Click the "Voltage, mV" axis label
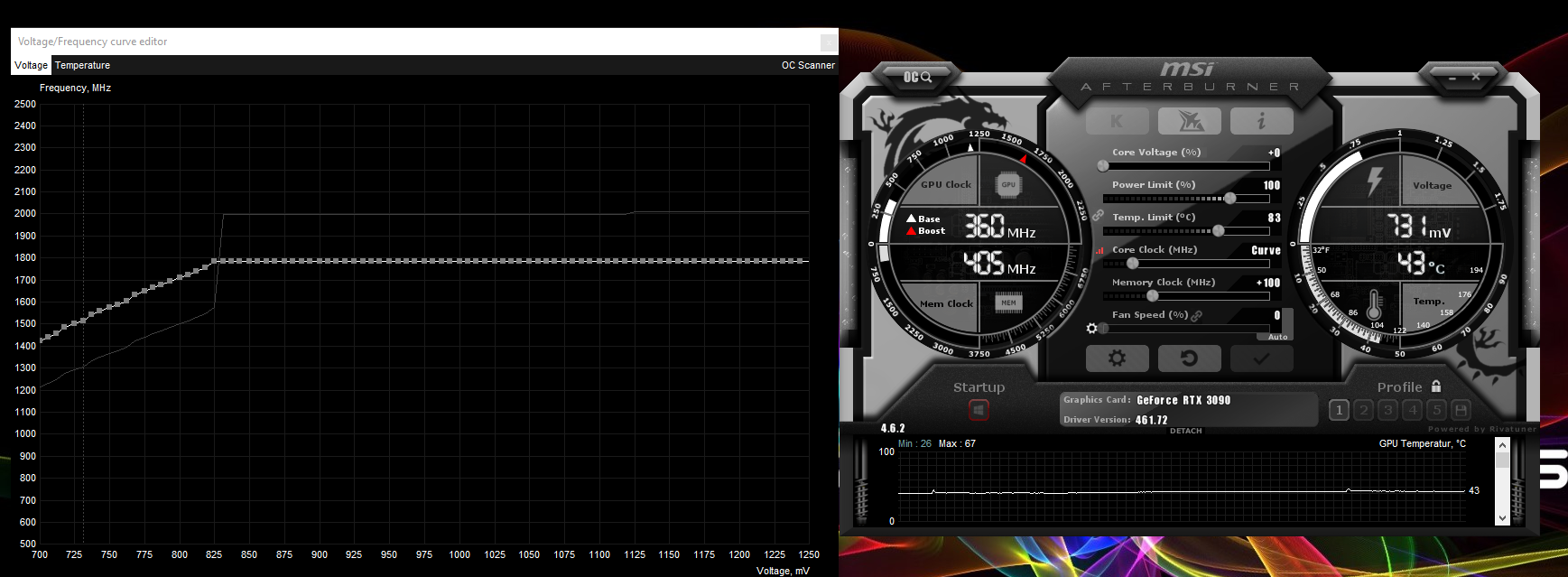The image size is (1568, 577). point(783,571)
